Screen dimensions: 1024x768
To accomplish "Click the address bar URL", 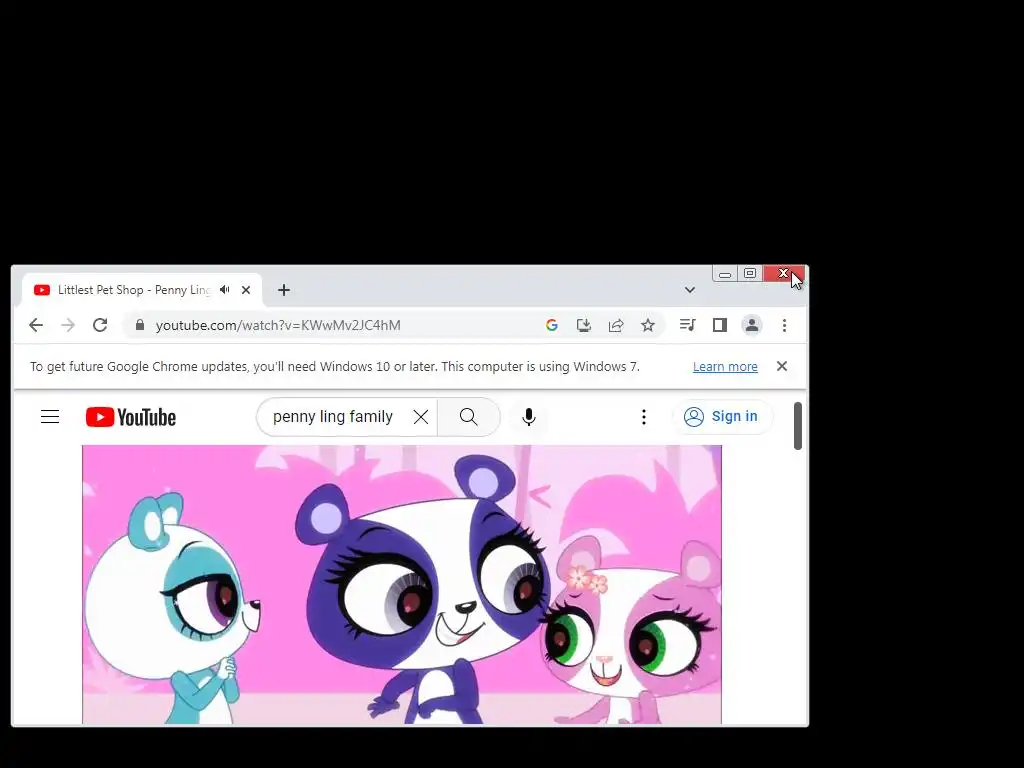I will [278, 325].
